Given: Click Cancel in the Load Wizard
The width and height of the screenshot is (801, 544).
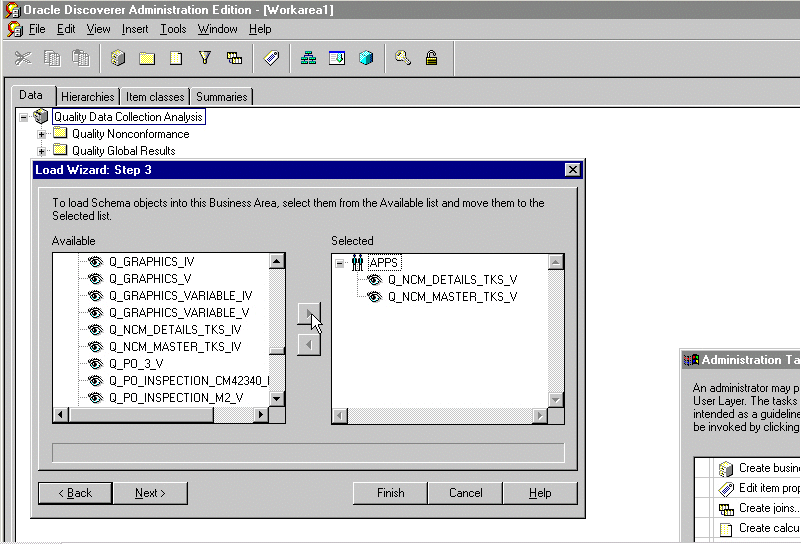Looking at the screenshot, I should click(x=465, y=493).
